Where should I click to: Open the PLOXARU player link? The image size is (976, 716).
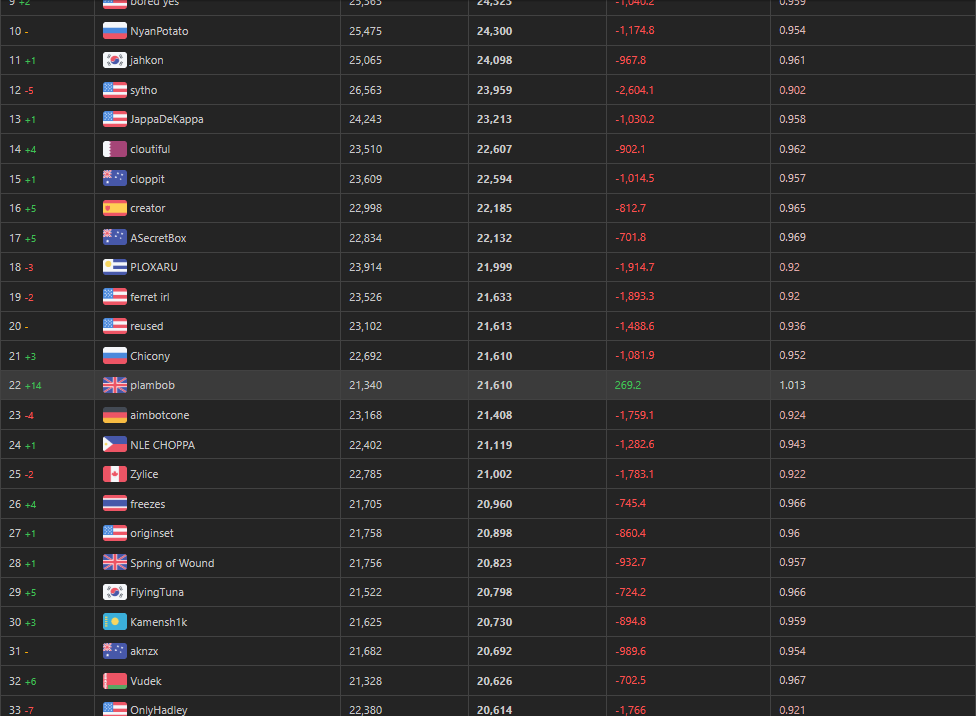[154, 267]
